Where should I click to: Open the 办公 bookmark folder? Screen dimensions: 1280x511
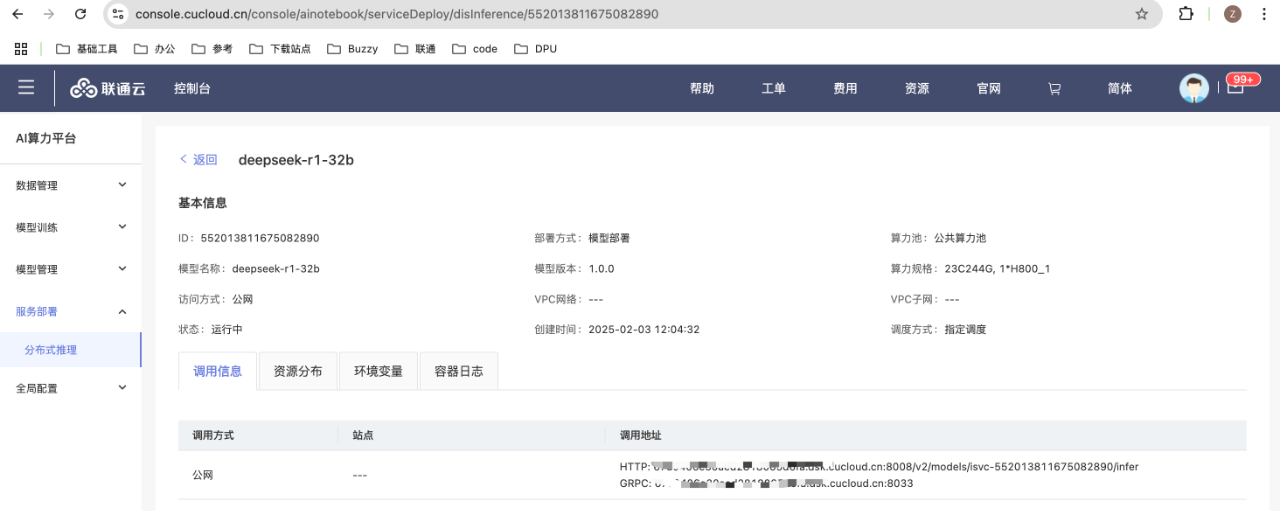(x=155, y=48)
